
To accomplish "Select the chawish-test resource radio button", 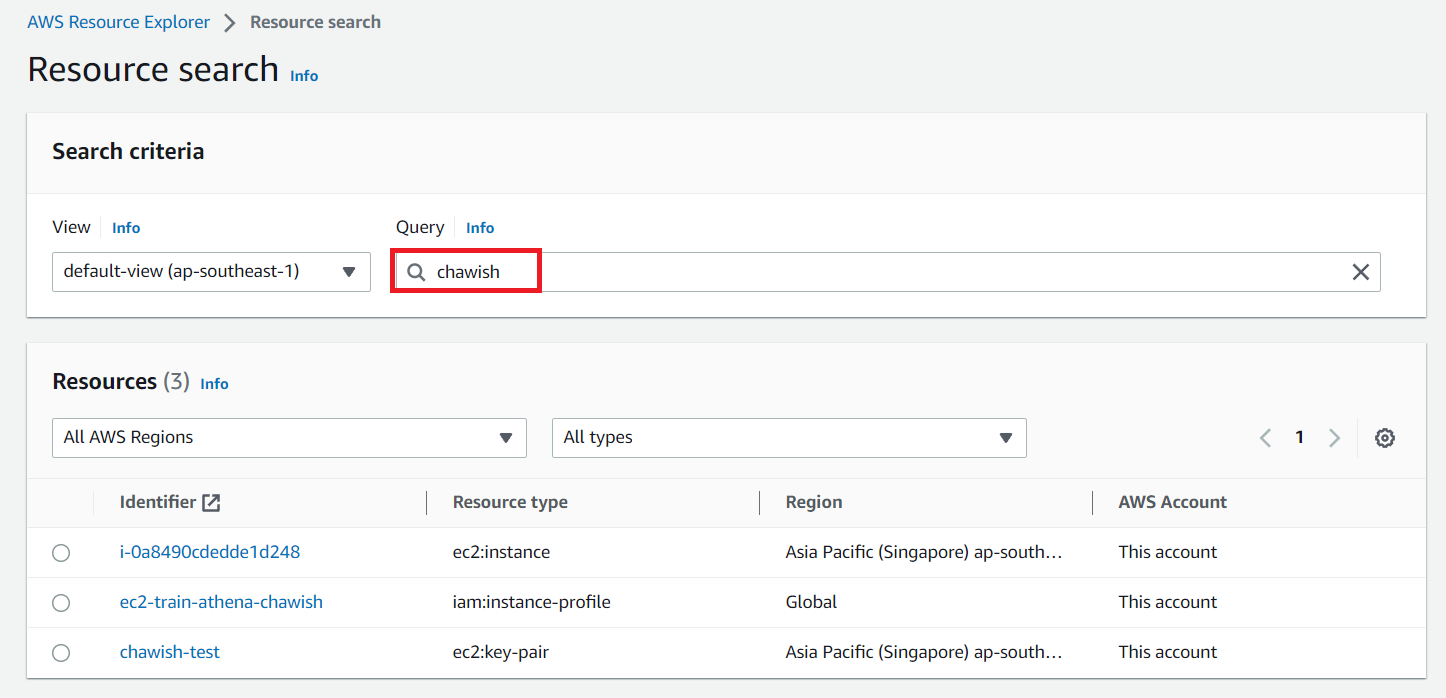I will tap(61, 652).
